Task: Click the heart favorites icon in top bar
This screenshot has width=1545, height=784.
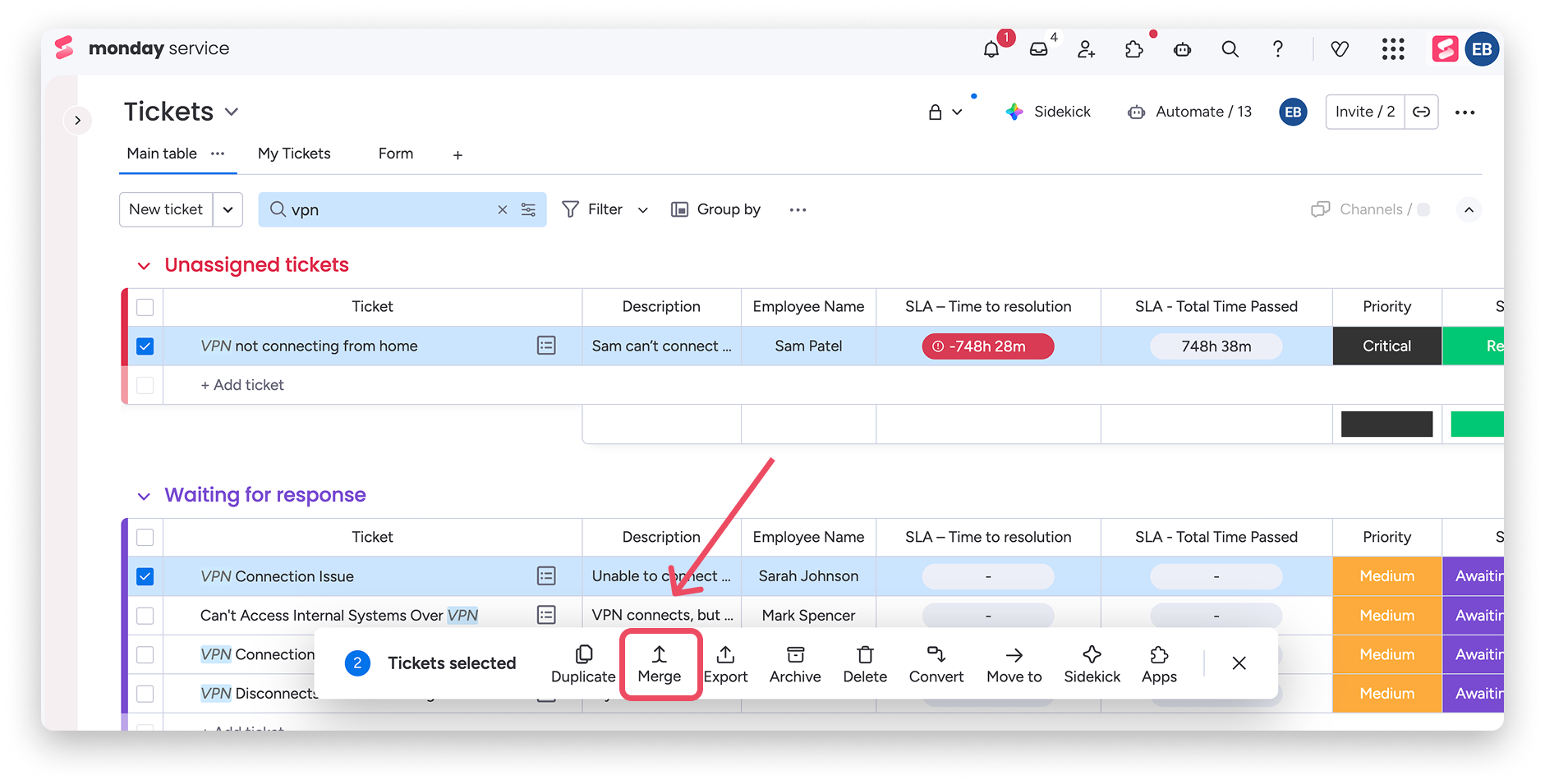Action: click(1340, 49)
